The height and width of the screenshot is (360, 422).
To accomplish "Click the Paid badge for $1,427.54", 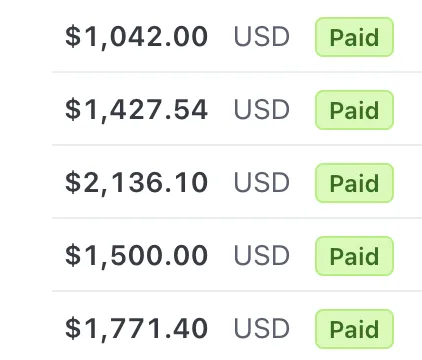I will coord(354,110).
